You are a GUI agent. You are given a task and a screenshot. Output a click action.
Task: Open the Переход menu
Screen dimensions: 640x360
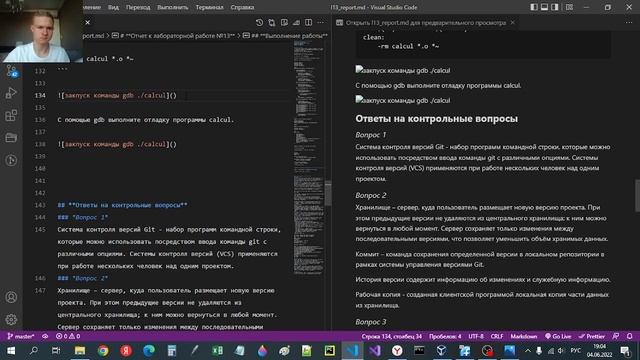tap(138, 7)
